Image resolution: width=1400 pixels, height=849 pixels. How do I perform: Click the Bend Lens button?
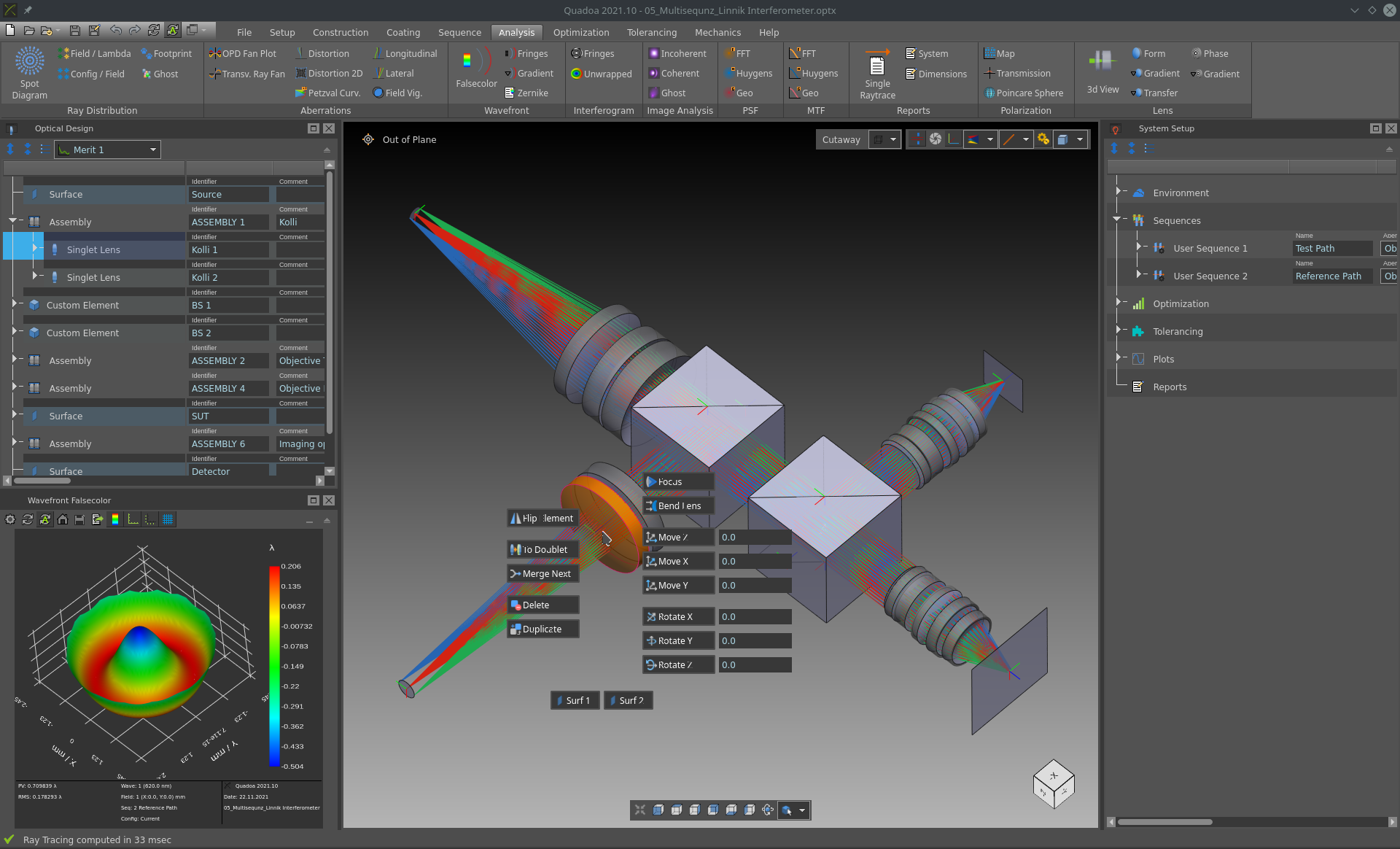pos(678,506)
